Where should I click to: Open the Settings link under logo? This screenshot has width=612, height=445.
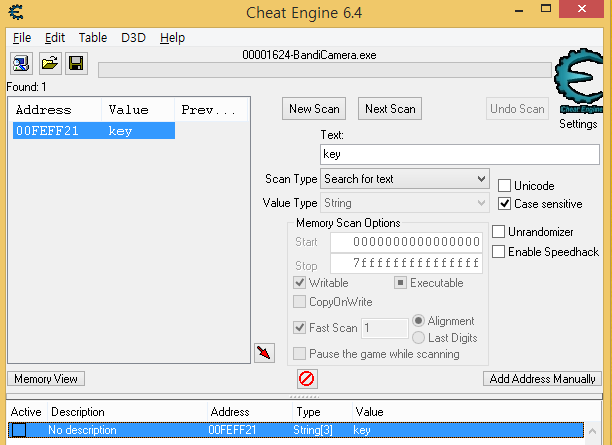[x=578, y=124]
